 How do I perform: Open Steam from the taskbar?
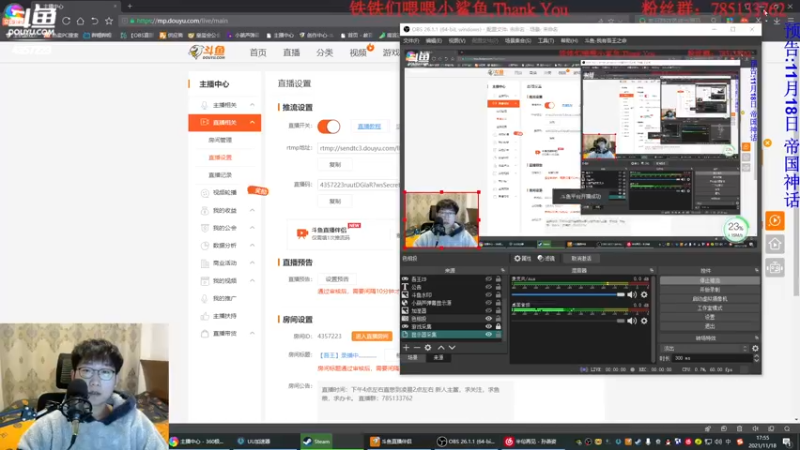pos(316,441)
